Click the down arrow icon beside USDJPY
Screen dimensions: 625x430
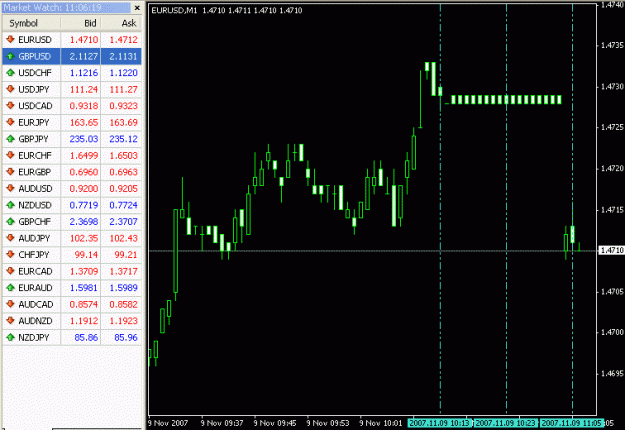tap(10, 89)
